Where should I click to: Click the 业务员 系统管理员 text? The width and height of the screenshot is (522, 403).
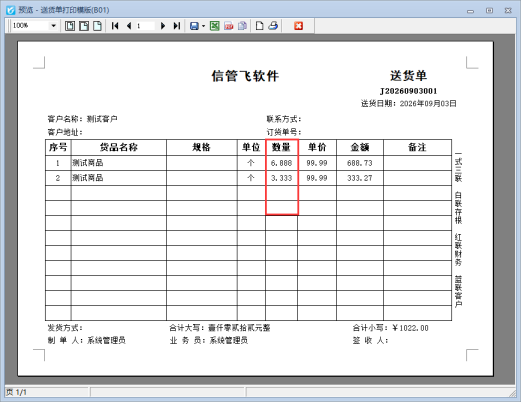point(209,340)
